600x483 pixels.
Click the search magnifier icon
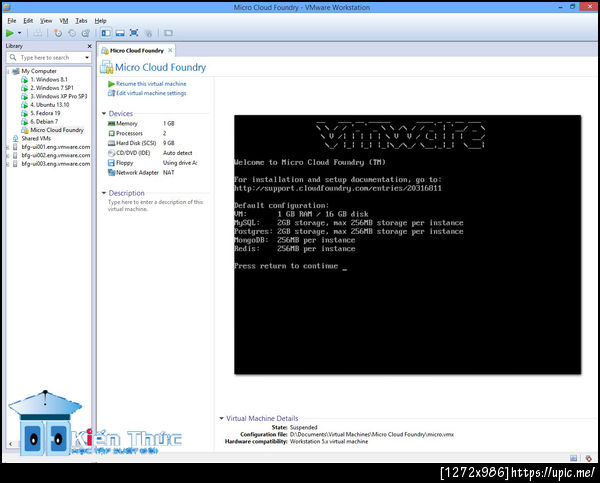(x=13, y=57)
